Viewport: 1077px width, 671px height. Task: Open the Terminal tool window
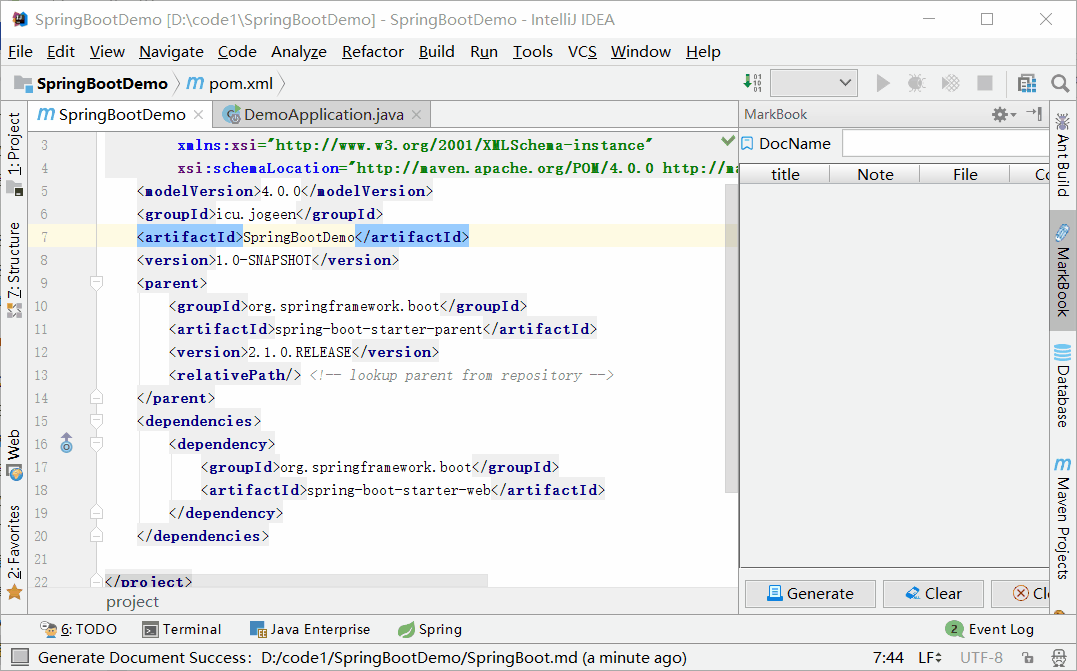[x=182, y=629]
